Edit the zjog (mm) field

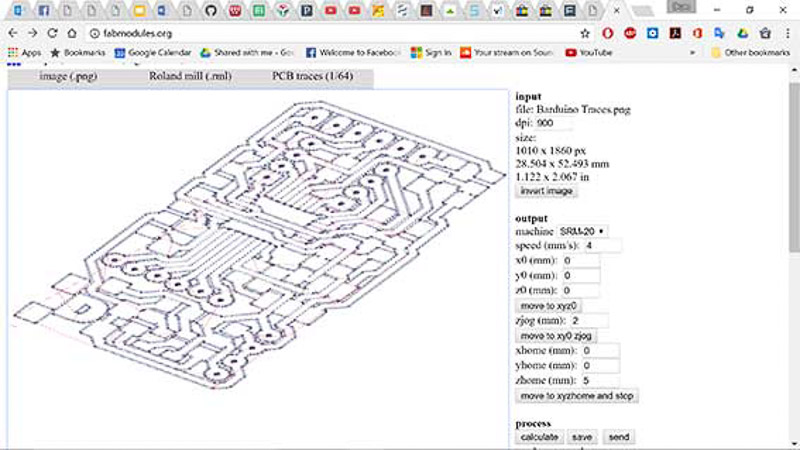tap(589, 320)
